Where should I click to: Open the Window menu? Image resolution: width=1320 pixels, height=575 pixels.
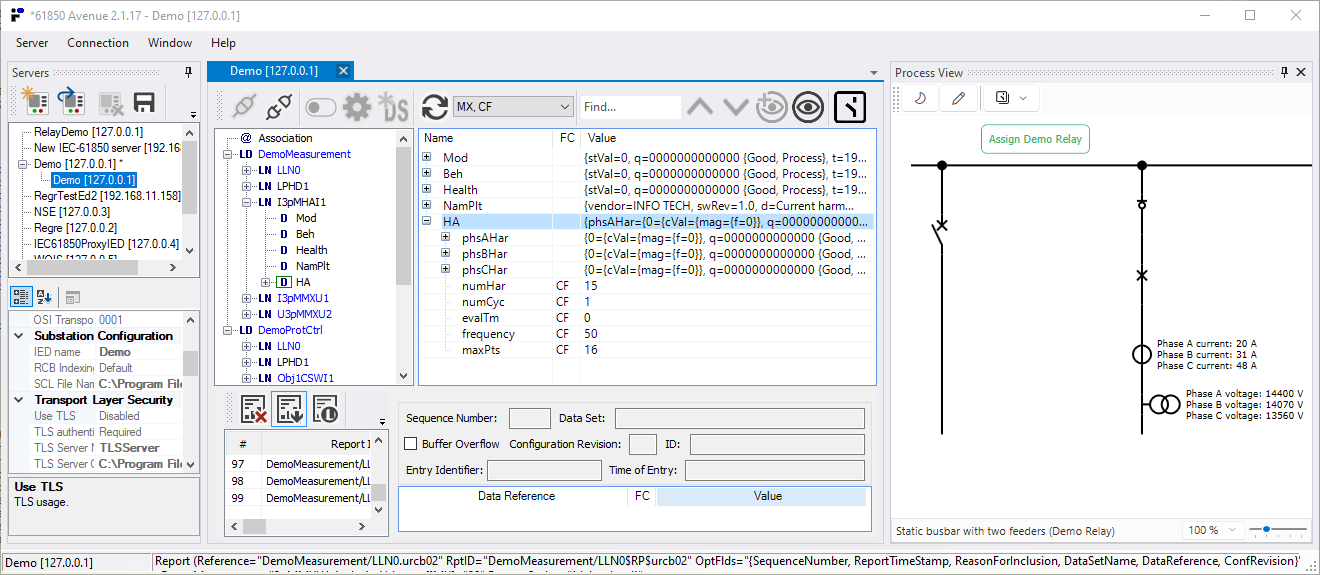click(x=170, y=43)
